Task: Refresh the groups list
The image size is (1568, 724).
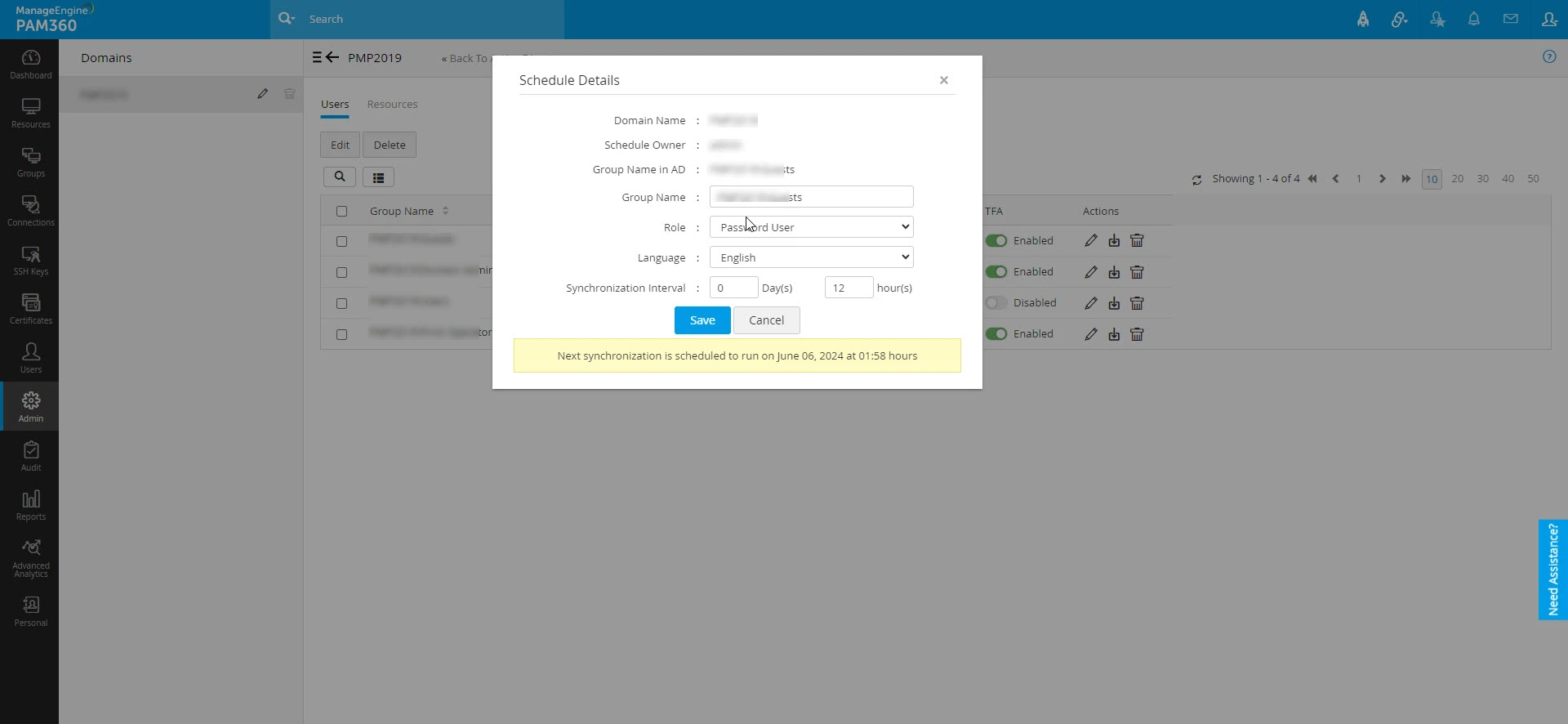Action: click(1196, 180)
